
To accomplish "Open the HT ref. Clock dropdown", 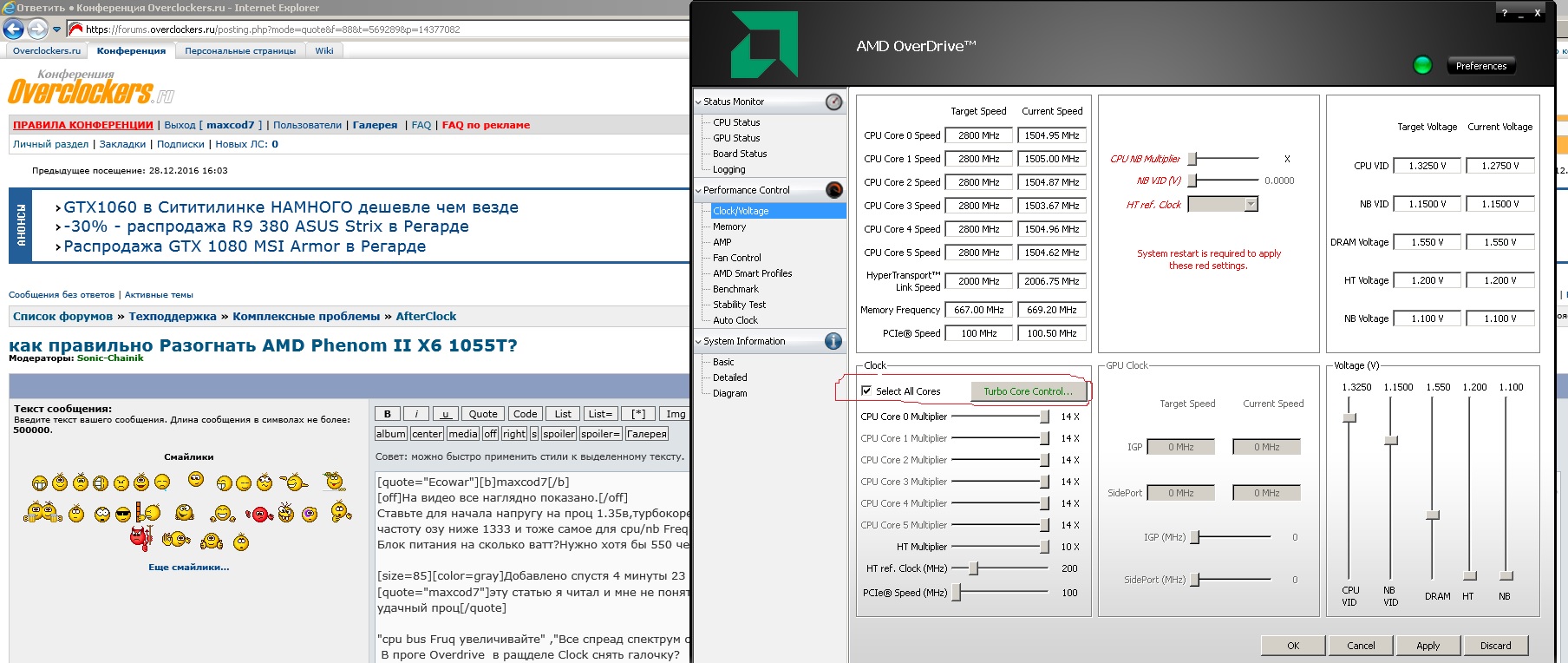I will [1251, 205].
